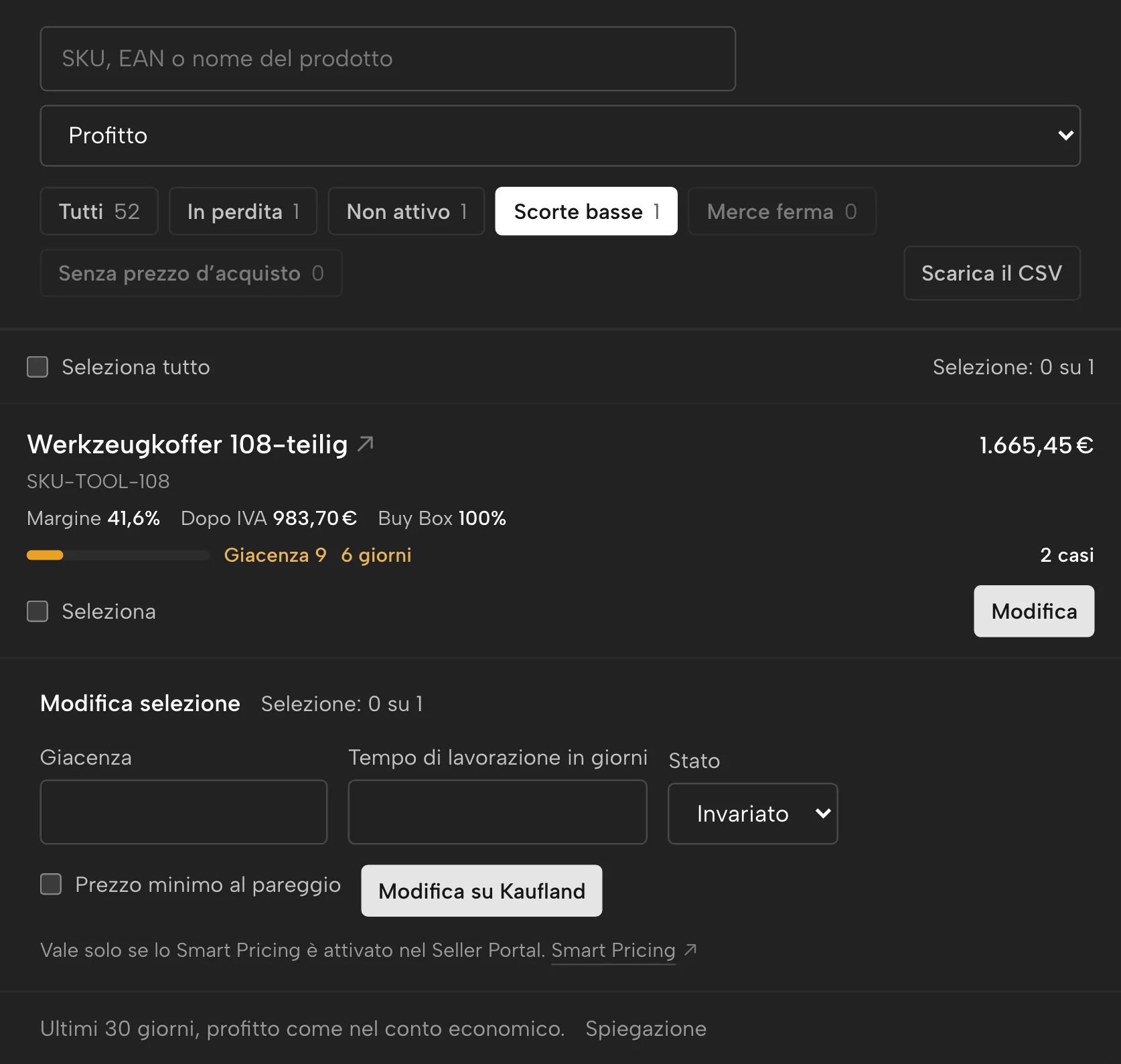Screen dimensions: 1121x1064
Task: Filter by In perdita products
Action: 243,212
